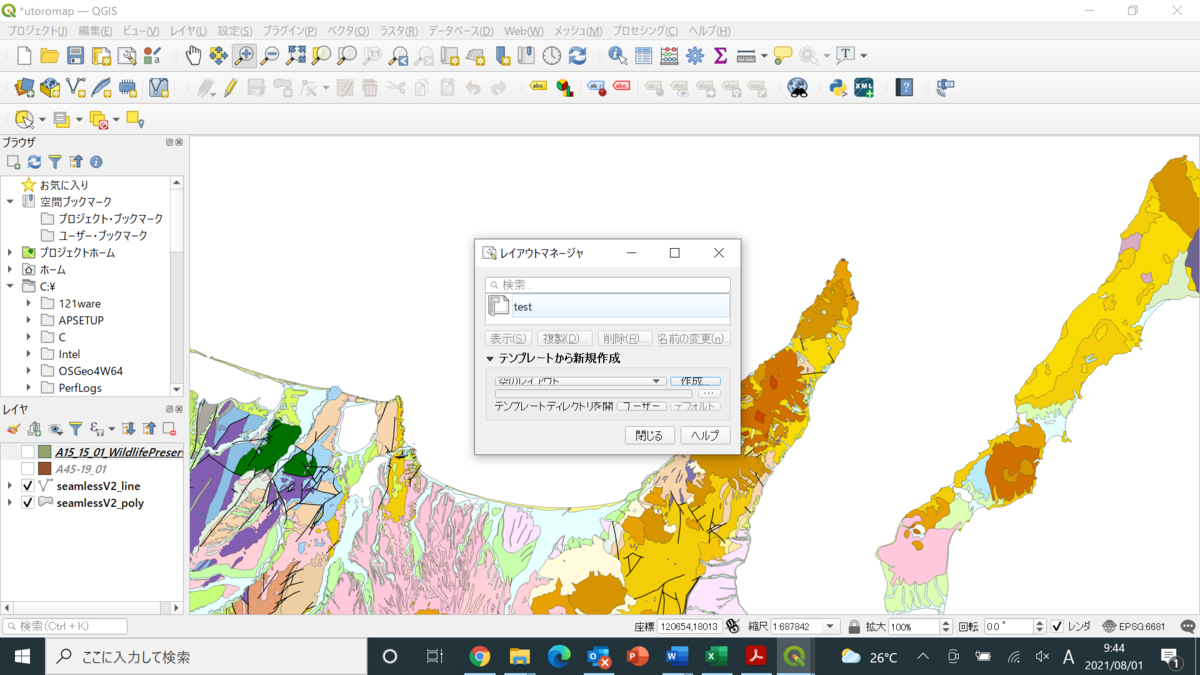Open project with the folder icon

click(x=49, y=56)
